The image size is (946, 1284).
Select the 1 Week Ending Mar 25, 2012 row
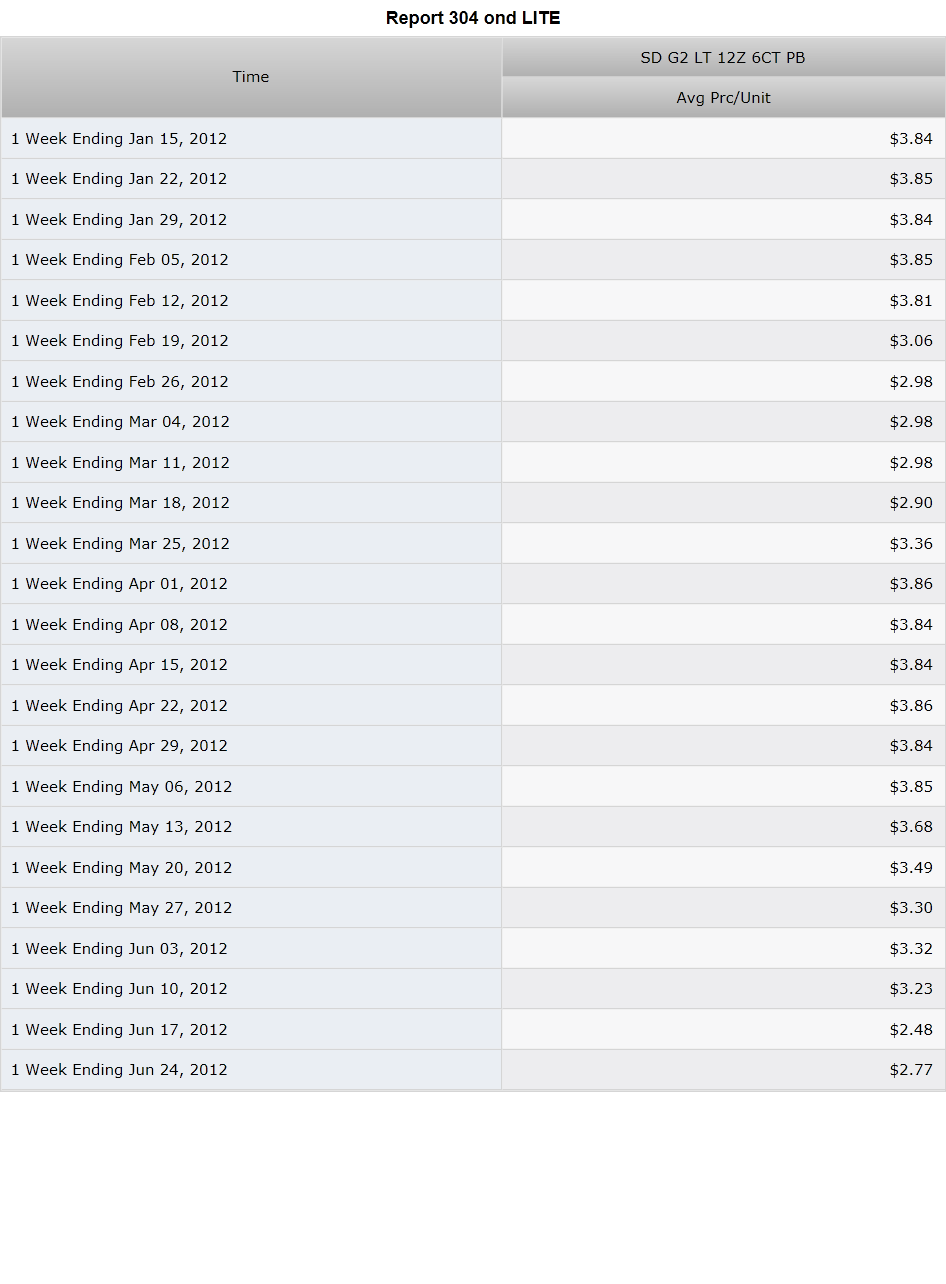click(473, 543)
